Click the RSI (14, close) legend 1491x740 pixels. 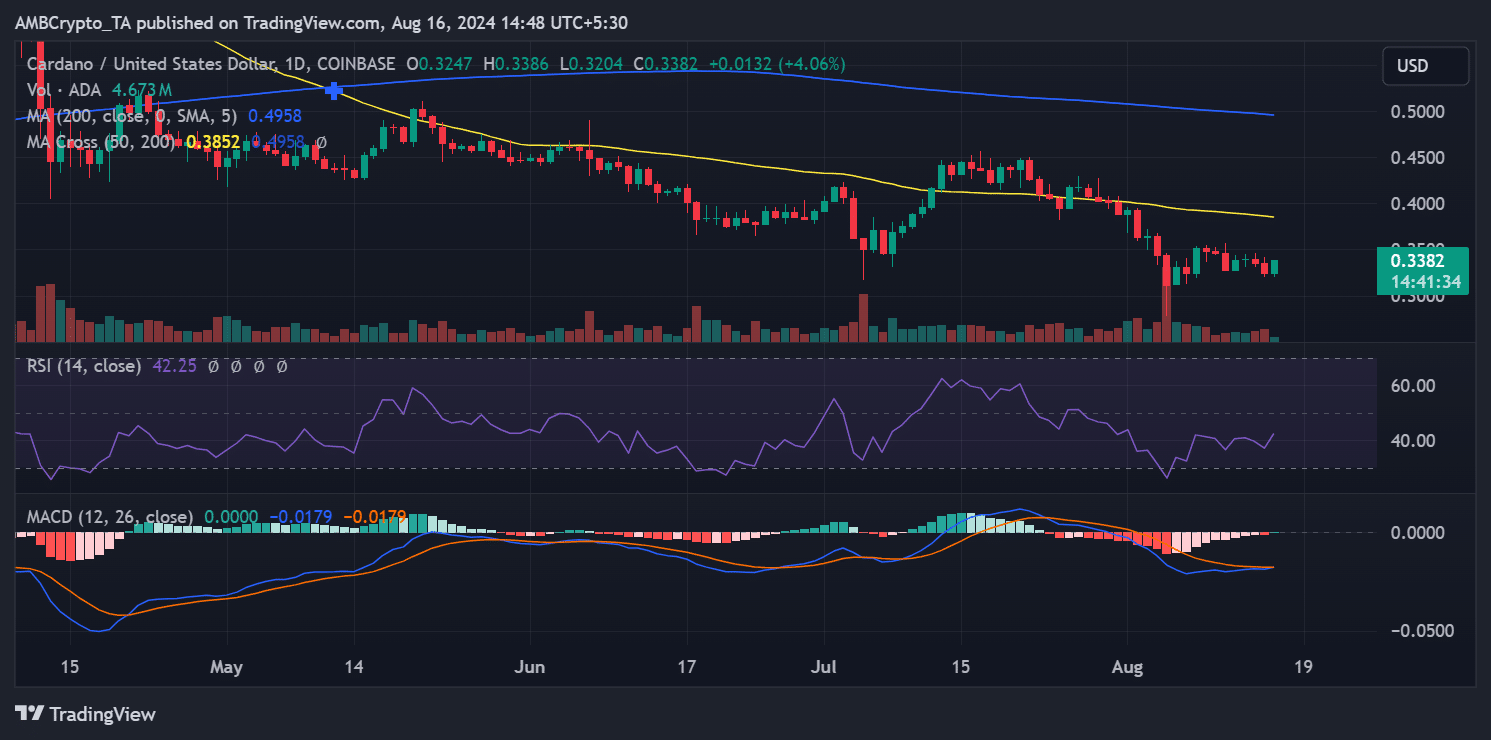(x=84, y=366)
